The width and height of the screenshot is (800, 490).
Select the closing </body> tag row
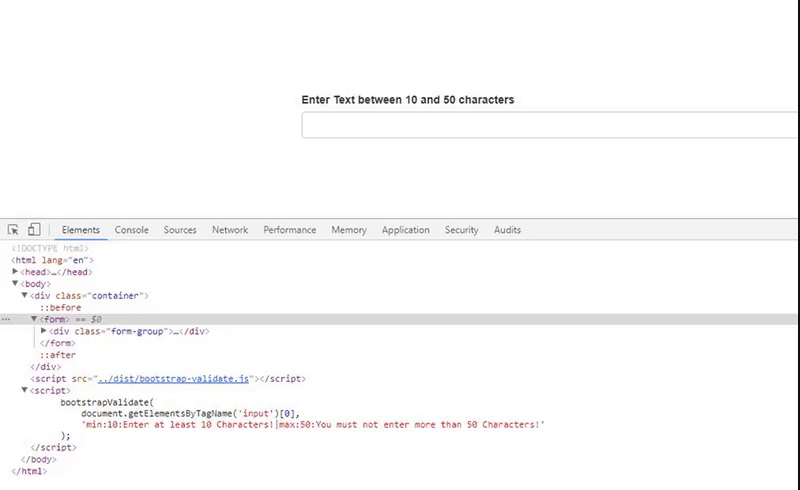click(x=39, y=459)
